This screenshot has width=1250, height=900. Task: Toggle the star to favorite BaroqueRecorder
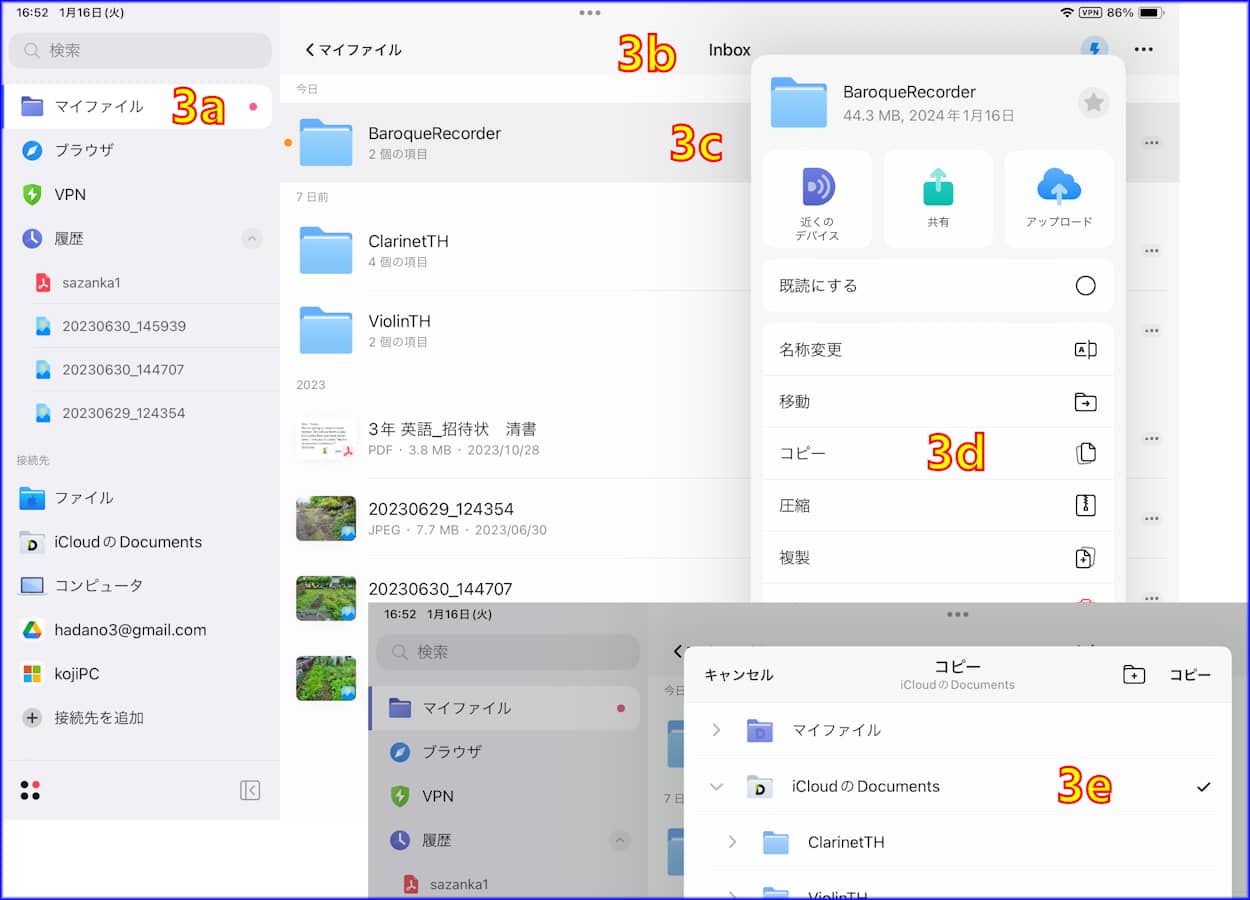1093,102
